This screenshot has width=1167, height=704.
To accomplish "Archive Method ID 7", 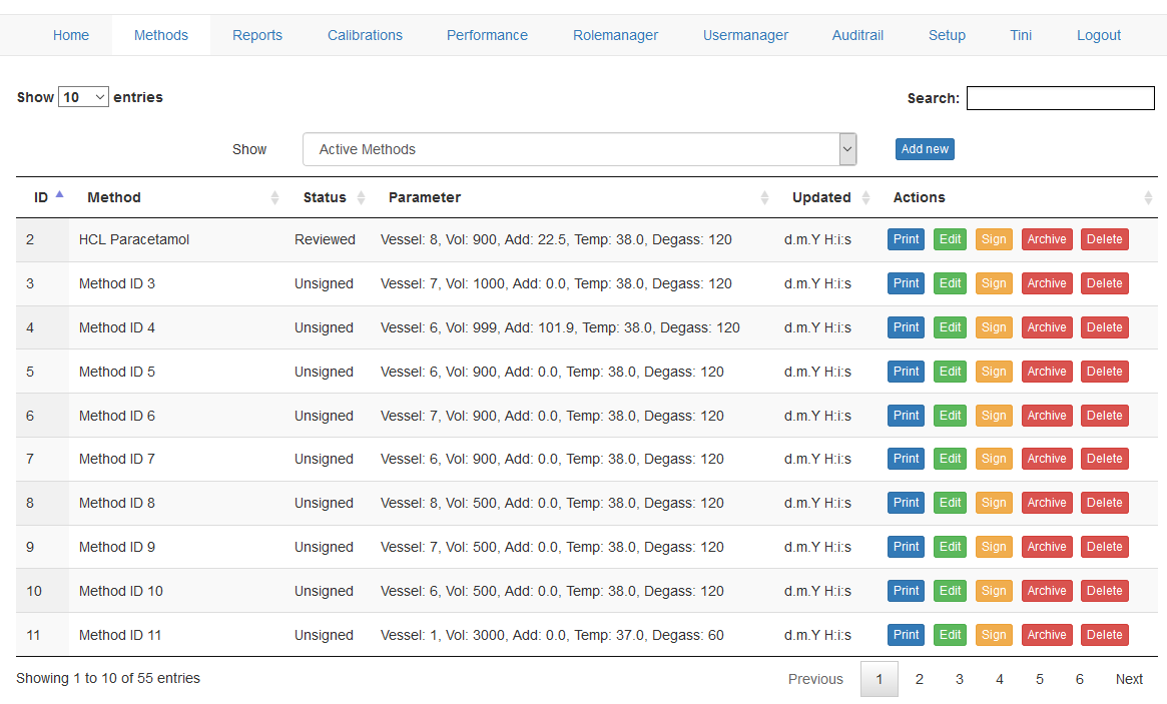I will pyautogui.click(x=1046, y=459).
